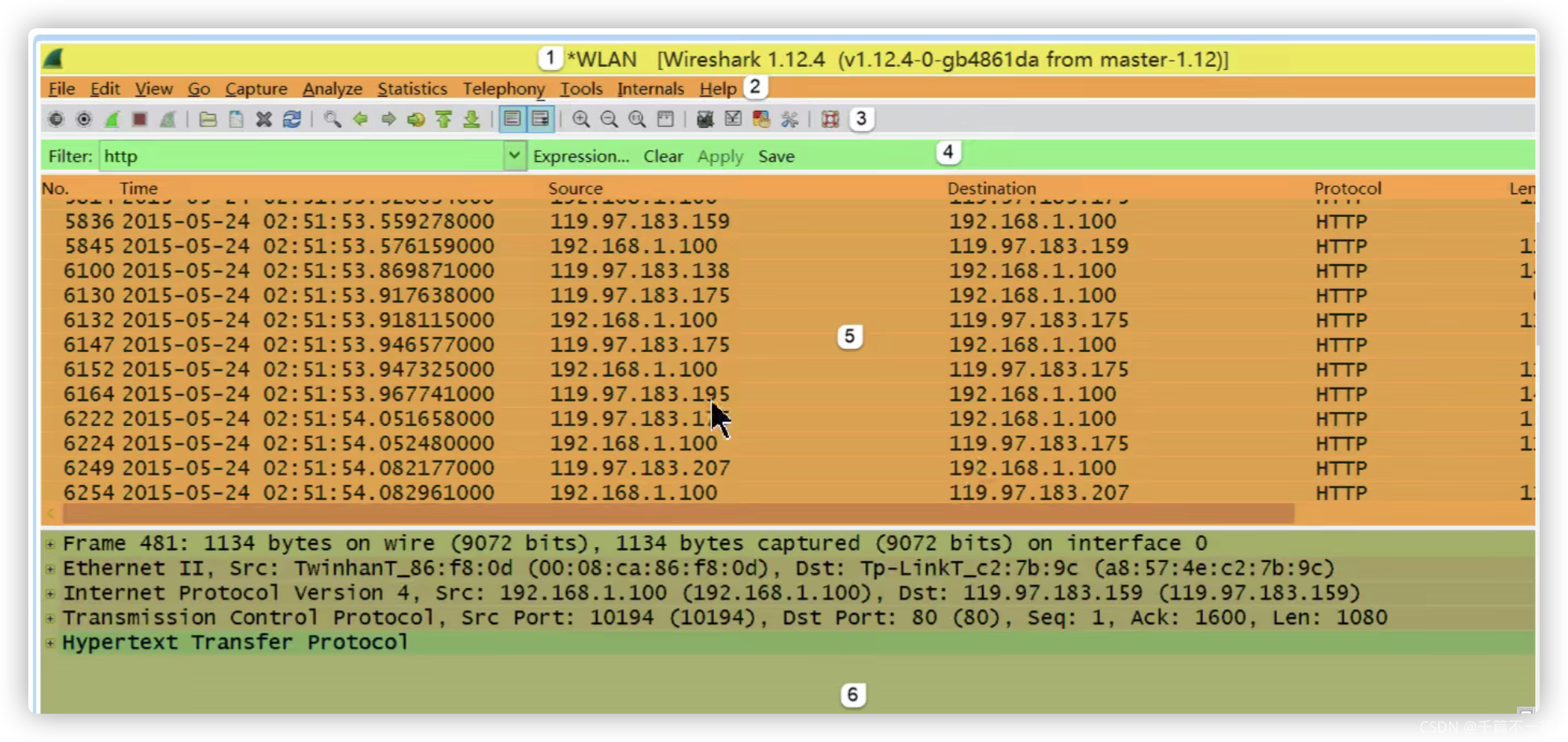Reload this capture file icon

pos(292,119)
